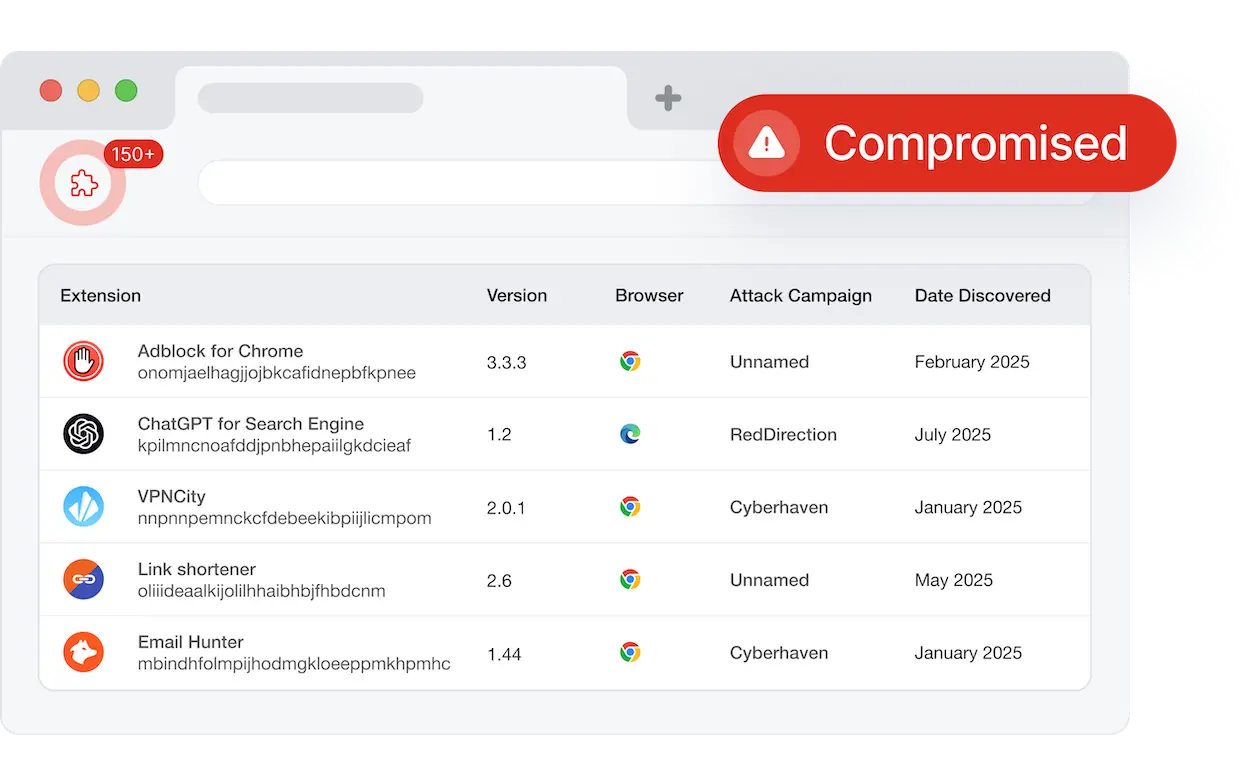Click the Attack Campaign column header
The width and height of the screenshot is (1256, 784).
pyautogui.click(x=800, y=296)
